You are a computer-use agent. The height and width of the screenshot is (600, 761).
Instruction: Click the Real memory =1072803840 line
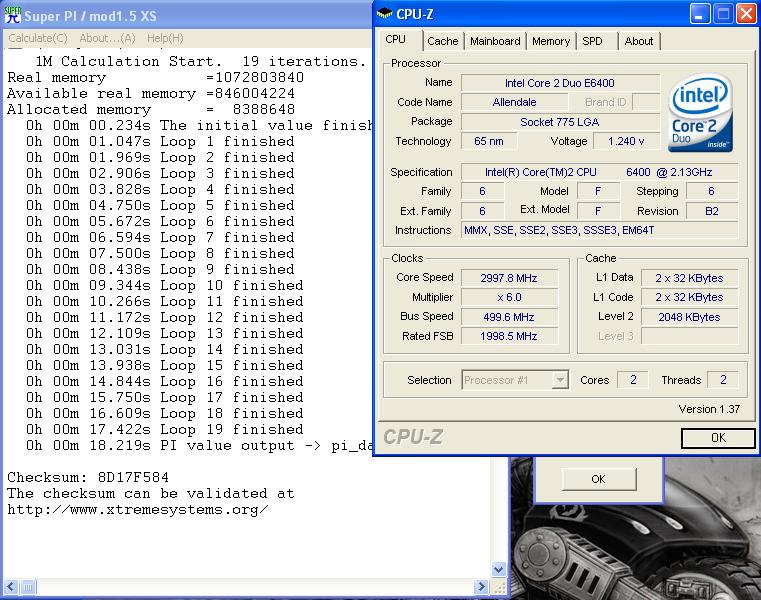coord(155,78)
